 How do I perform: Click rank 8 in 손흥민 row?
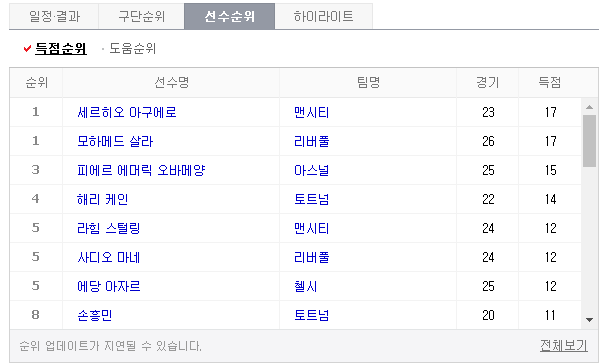pos(36,315)
